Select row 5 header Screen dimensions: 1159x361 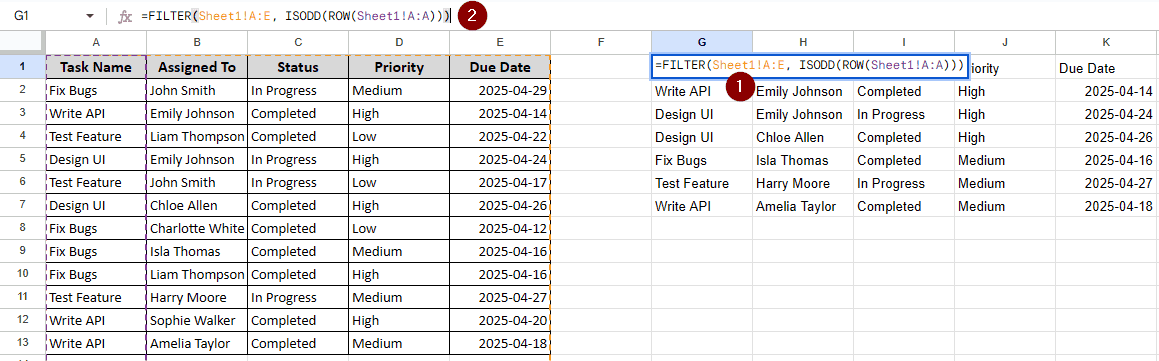pos(22,159)
